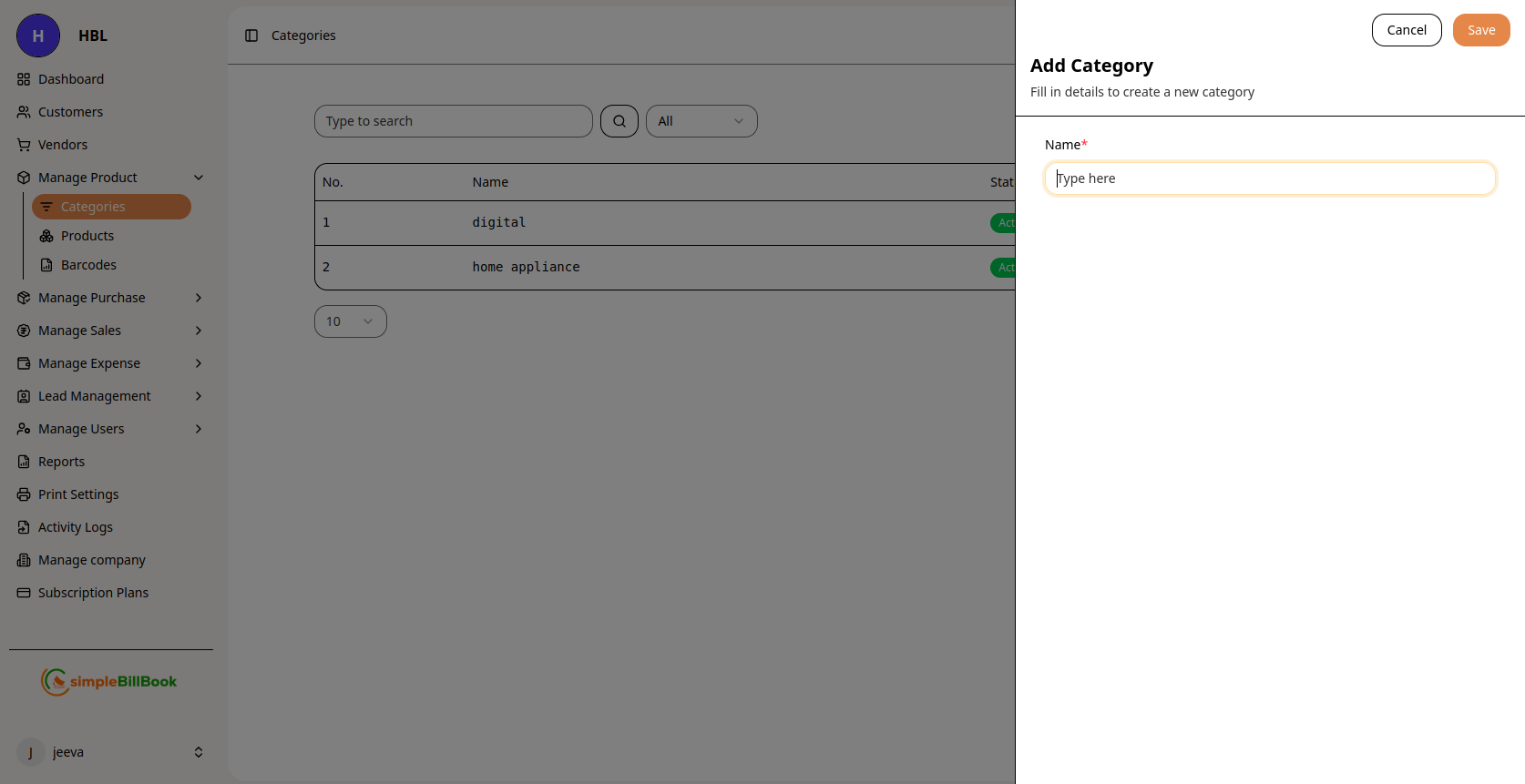Expand the Lead Management submenu
This screenshot has height=784, width=1525.
[x=199, y=396]
